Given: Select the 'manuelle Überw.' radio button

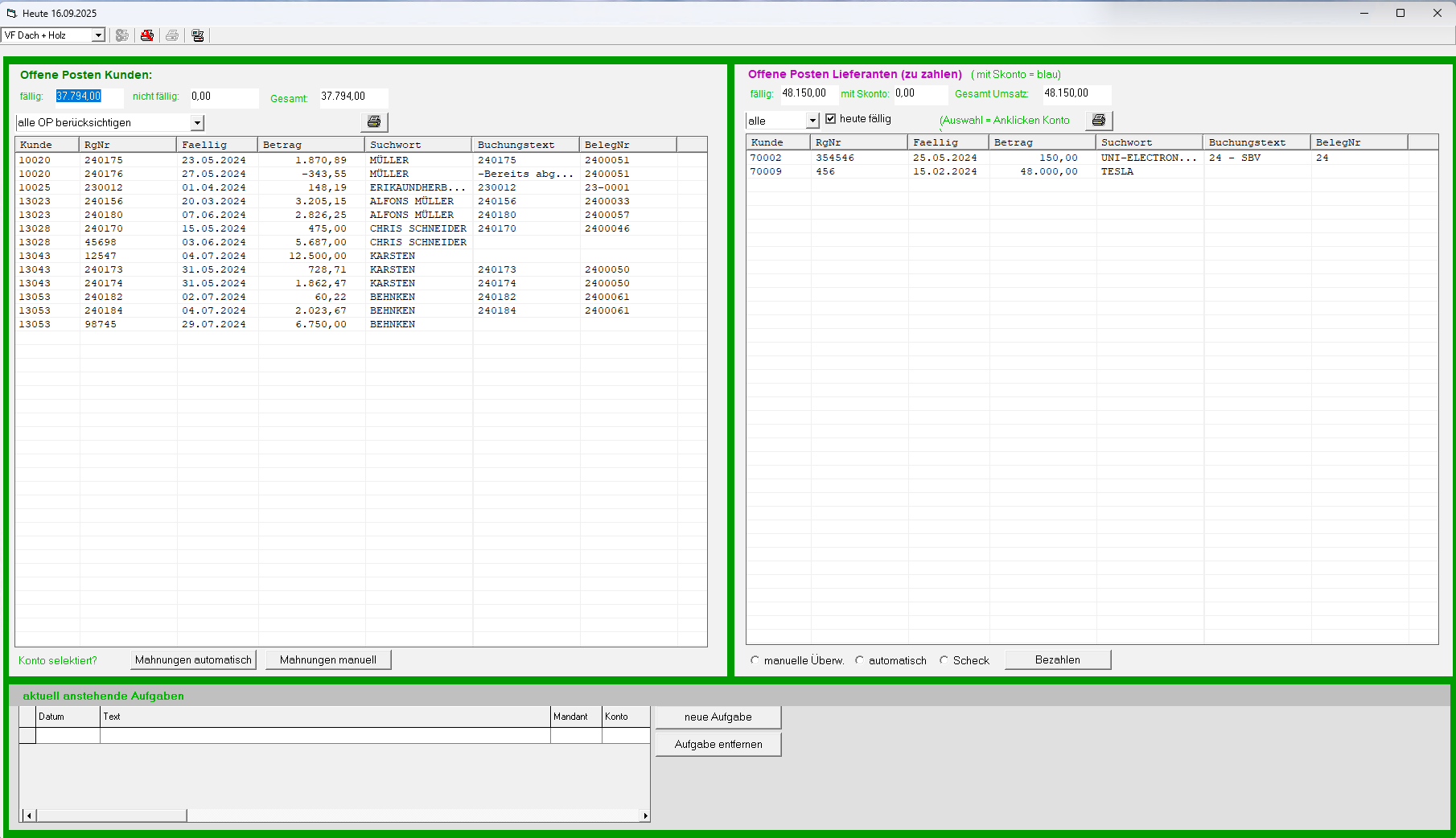Looking at the screenshot, I should (755, 660).
